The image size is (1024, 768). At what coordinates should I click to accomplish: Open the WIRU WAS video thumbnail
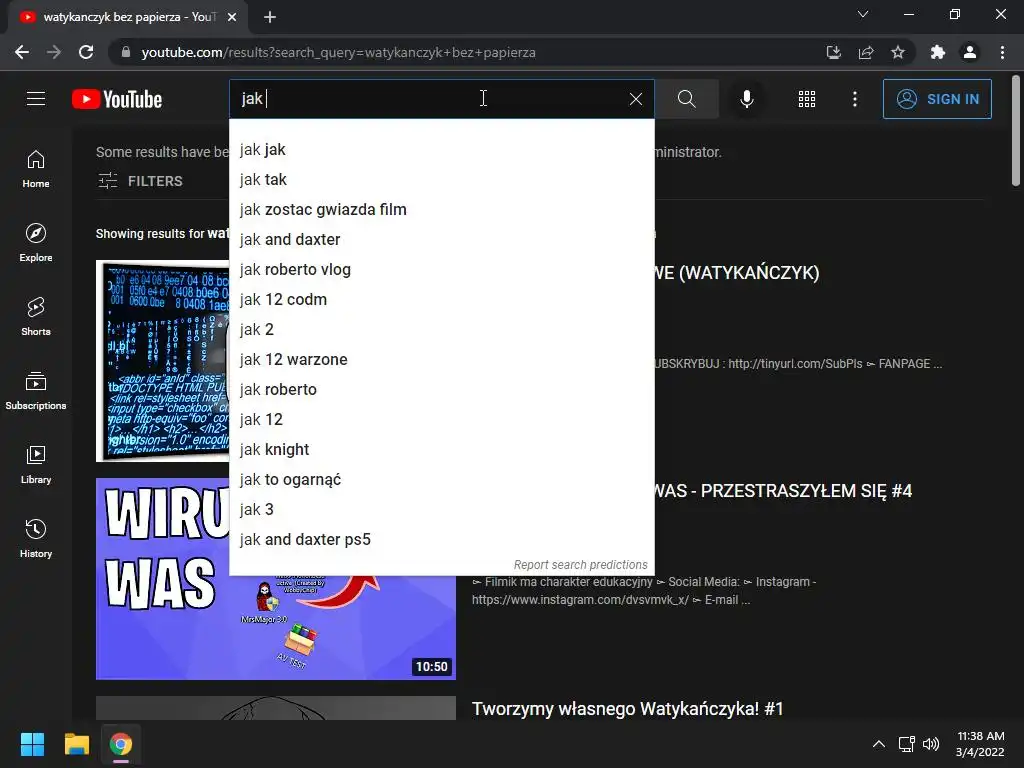tap(276, 627)
